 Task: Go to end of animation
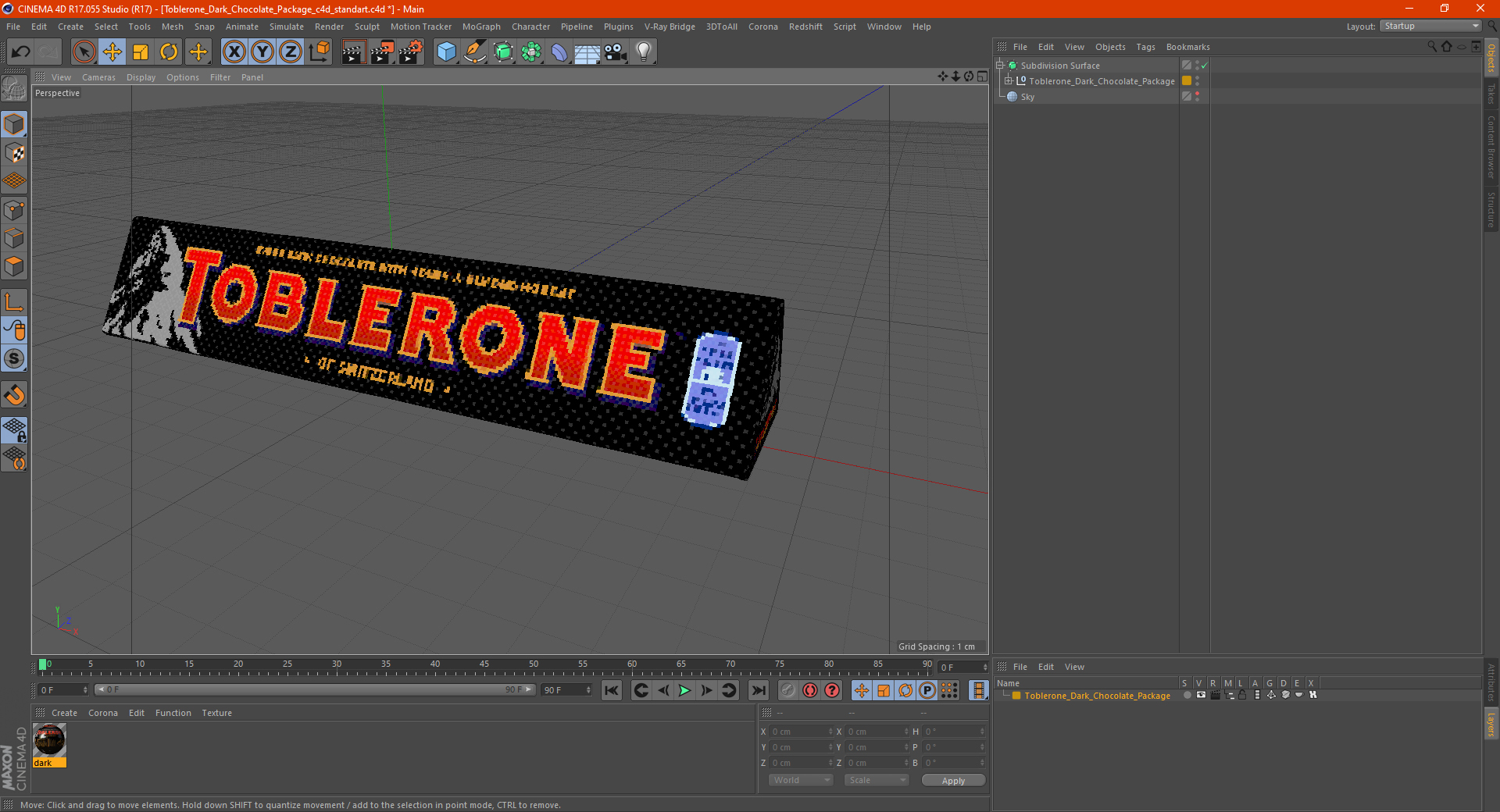point(758,690)
